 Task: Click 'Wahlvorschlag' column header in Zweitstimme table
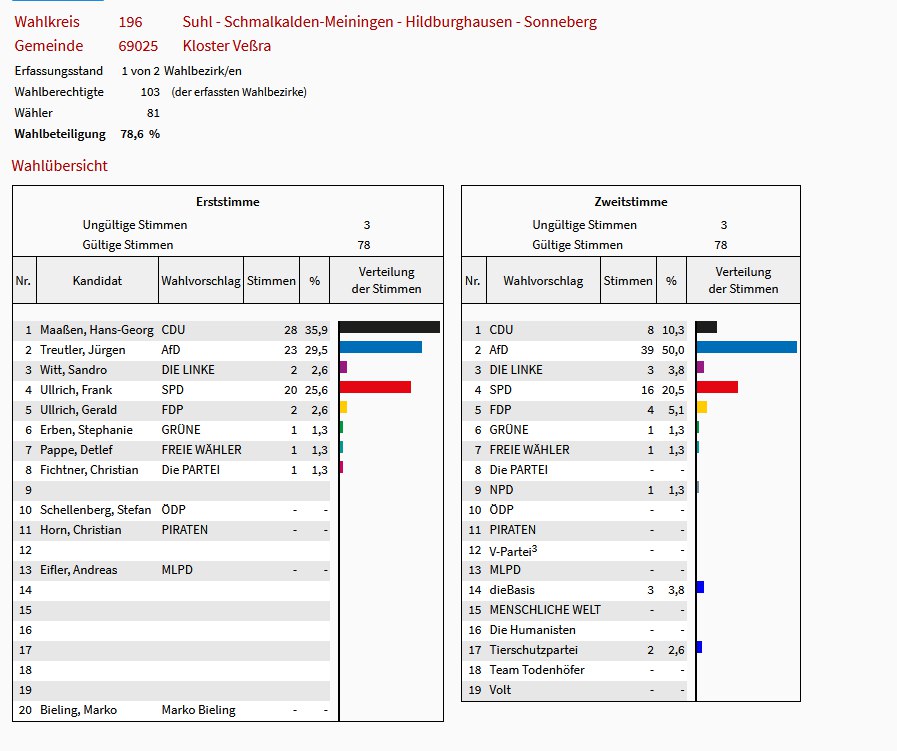(x=543, y=281)
